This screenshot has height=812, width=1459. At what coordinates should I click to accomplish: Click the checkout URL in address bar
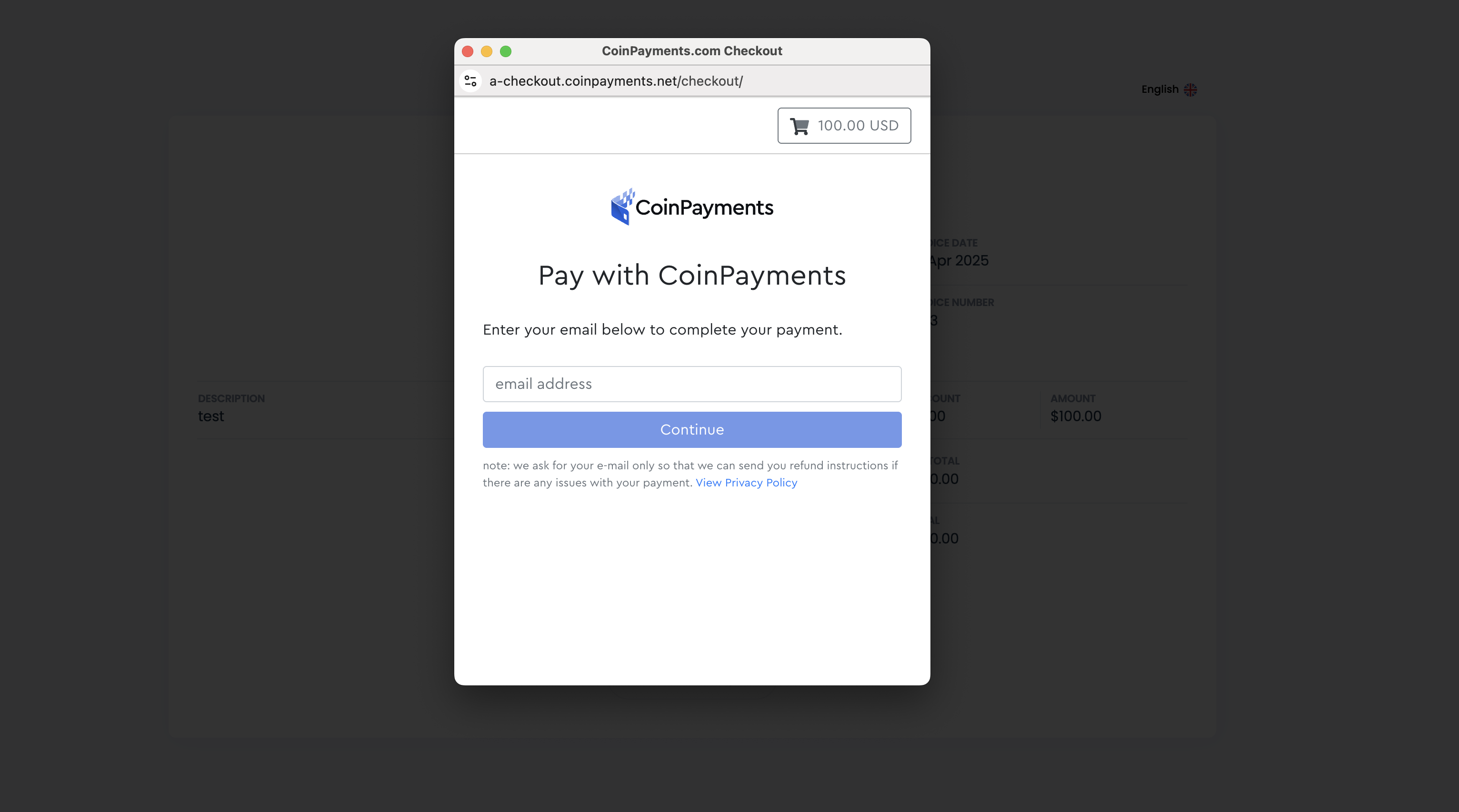click(616, 81)
